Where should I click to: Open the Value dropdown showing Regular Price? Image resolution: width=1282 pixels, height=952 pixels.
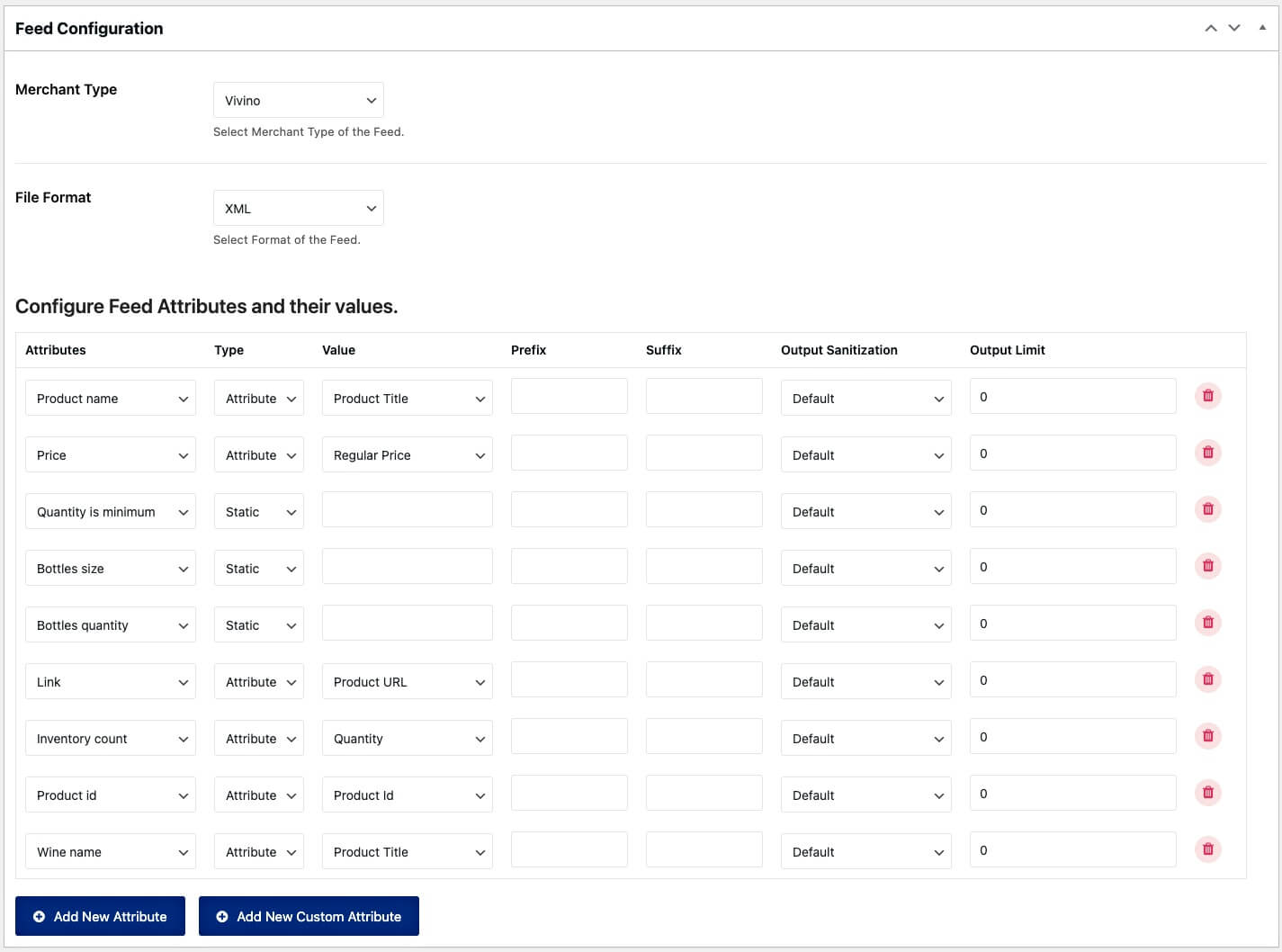pos(407,454)
